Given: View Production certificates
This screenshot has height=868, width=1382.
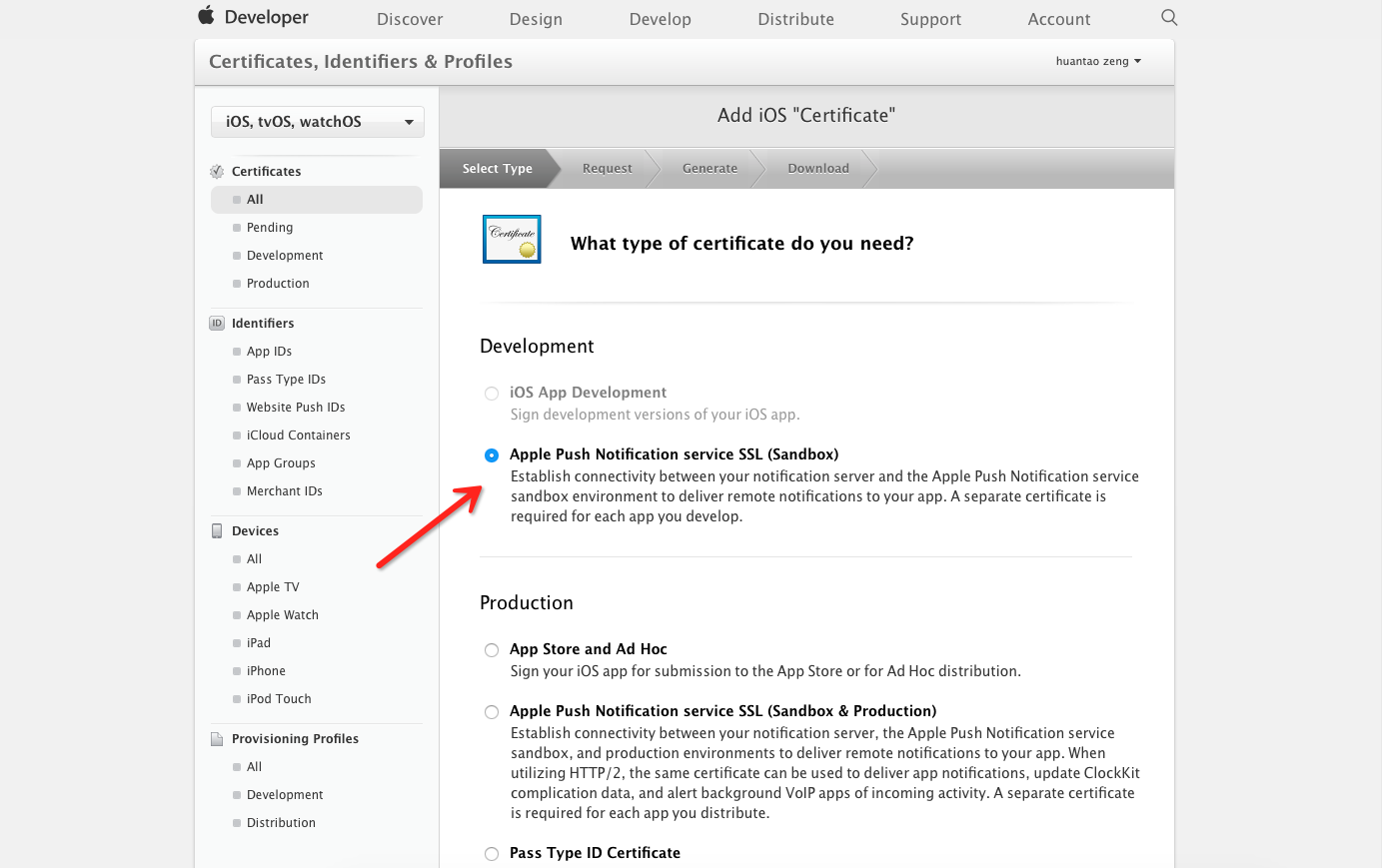Looking at the screenshot, I should point(278,284).
